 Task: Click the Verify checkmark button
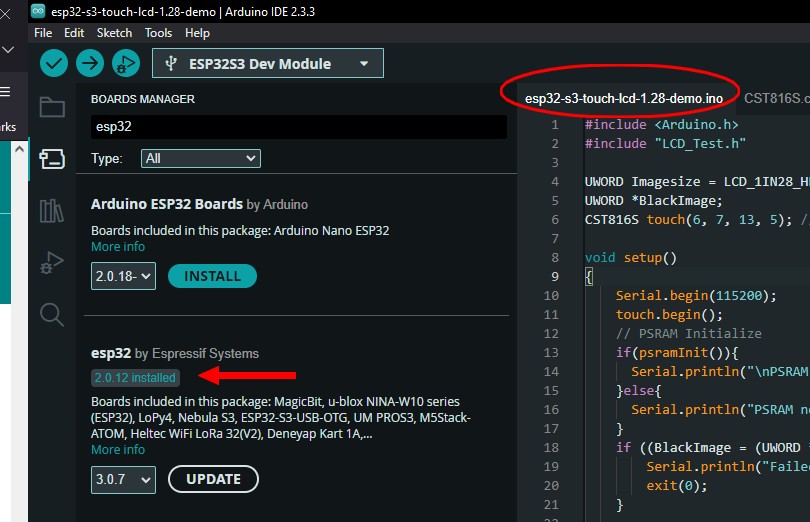pyautogui.click(x=54, y=64)
